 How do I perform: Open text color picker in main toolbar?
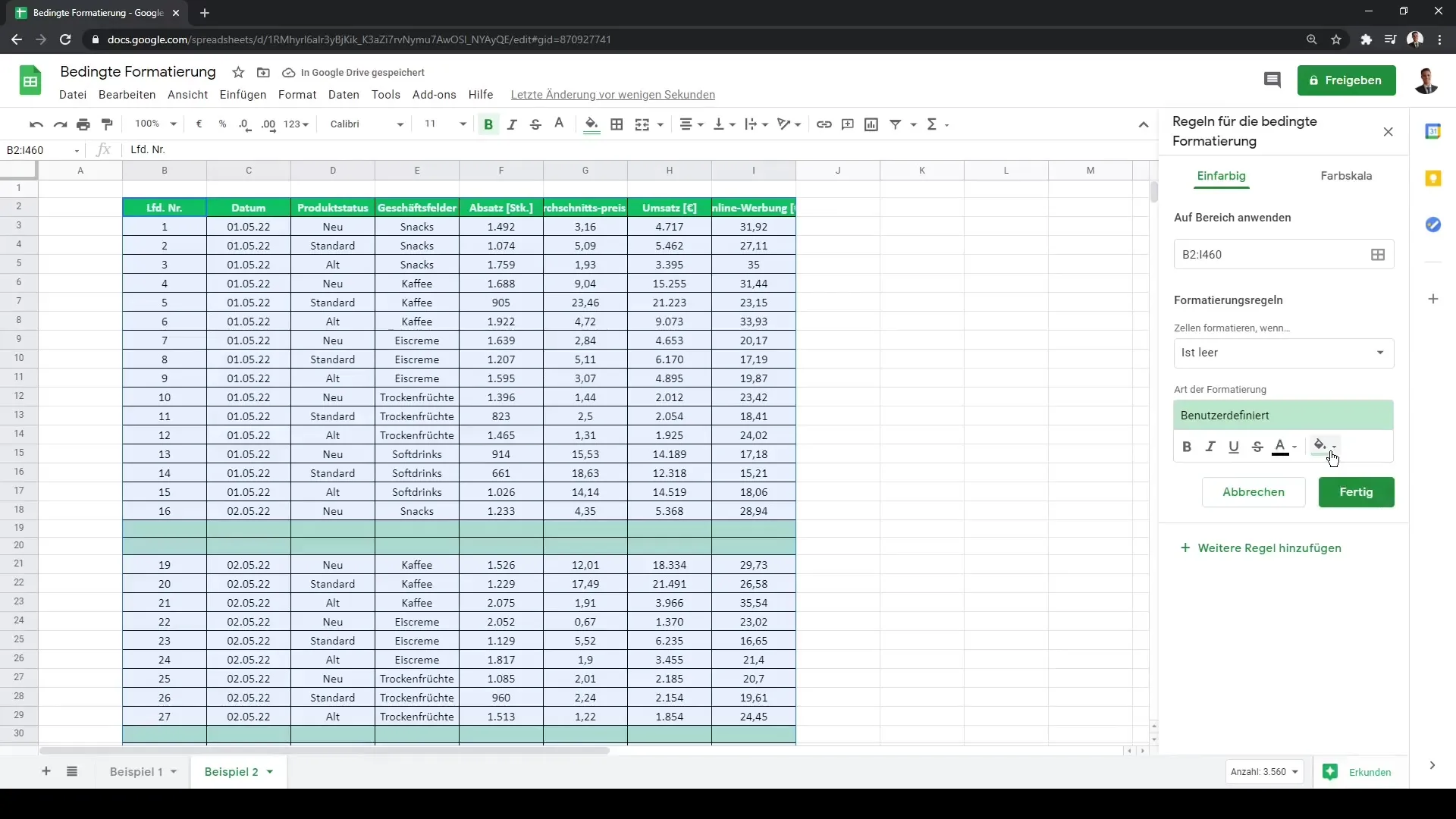tap(560, 124)
